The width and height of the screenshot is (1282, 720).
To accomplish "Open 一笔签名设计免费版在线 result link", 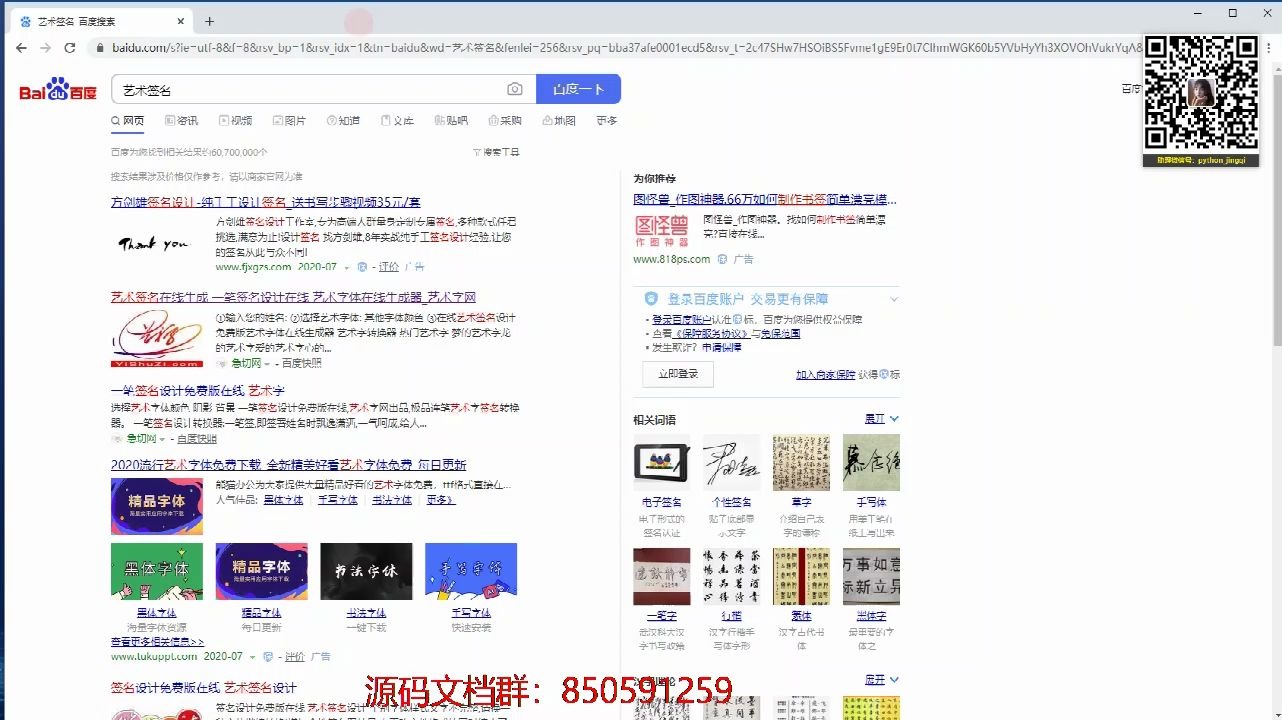I will [x=198, y=391].
